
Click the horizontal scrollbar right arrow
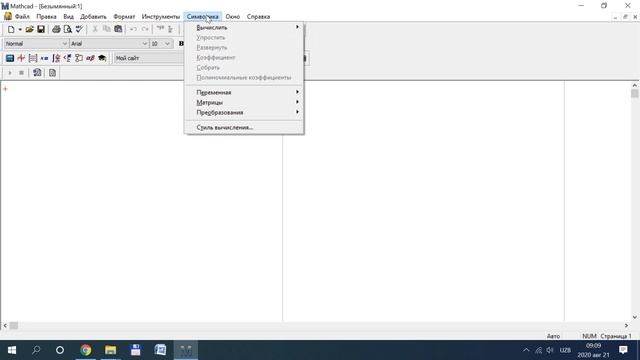click(626, 325)
